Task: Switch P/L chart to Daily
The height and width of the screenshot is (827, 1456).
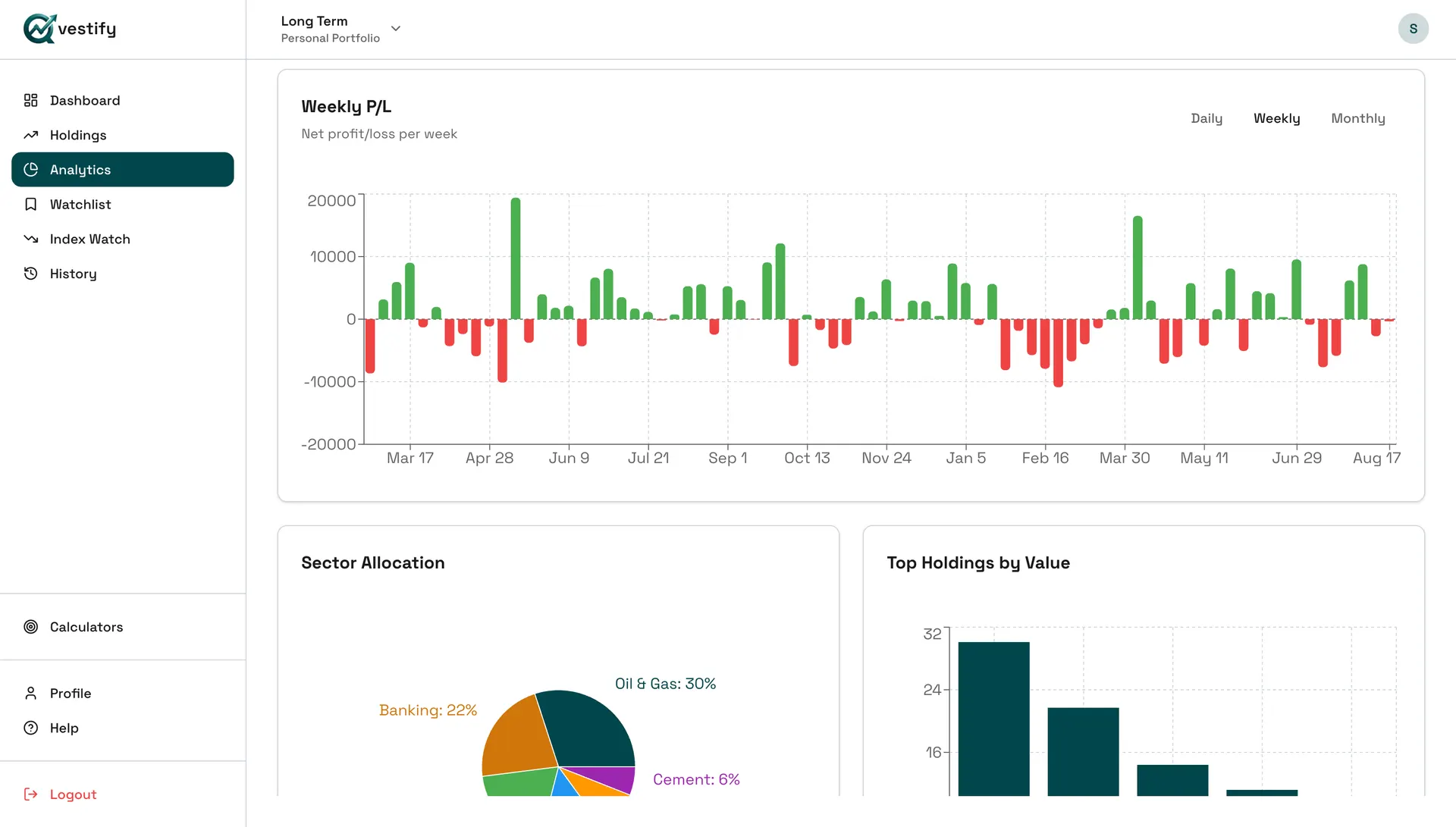Action: pos(1207,118)
